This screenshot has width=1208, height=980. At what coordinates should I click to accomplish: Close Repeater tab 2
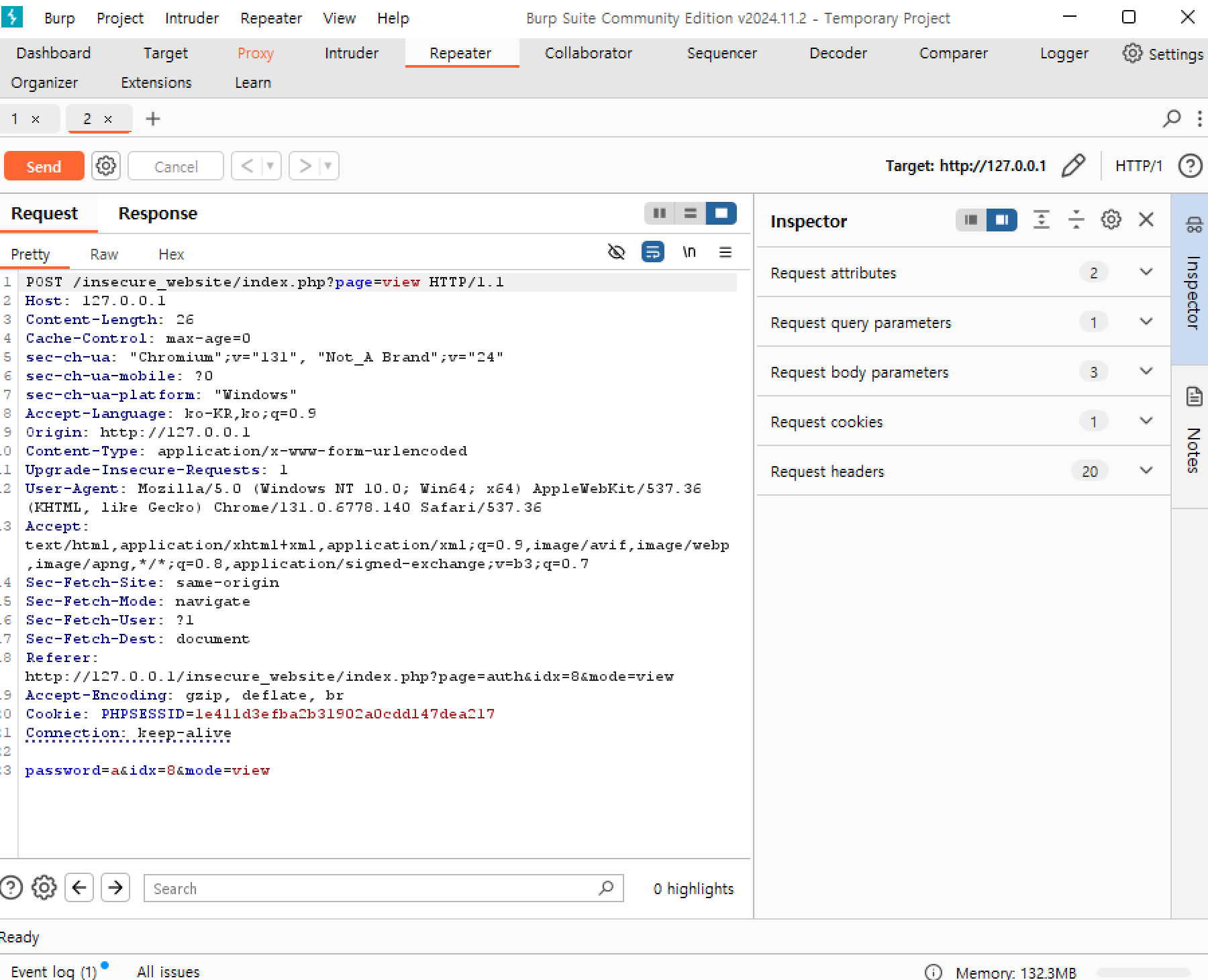tap(108, 119)
